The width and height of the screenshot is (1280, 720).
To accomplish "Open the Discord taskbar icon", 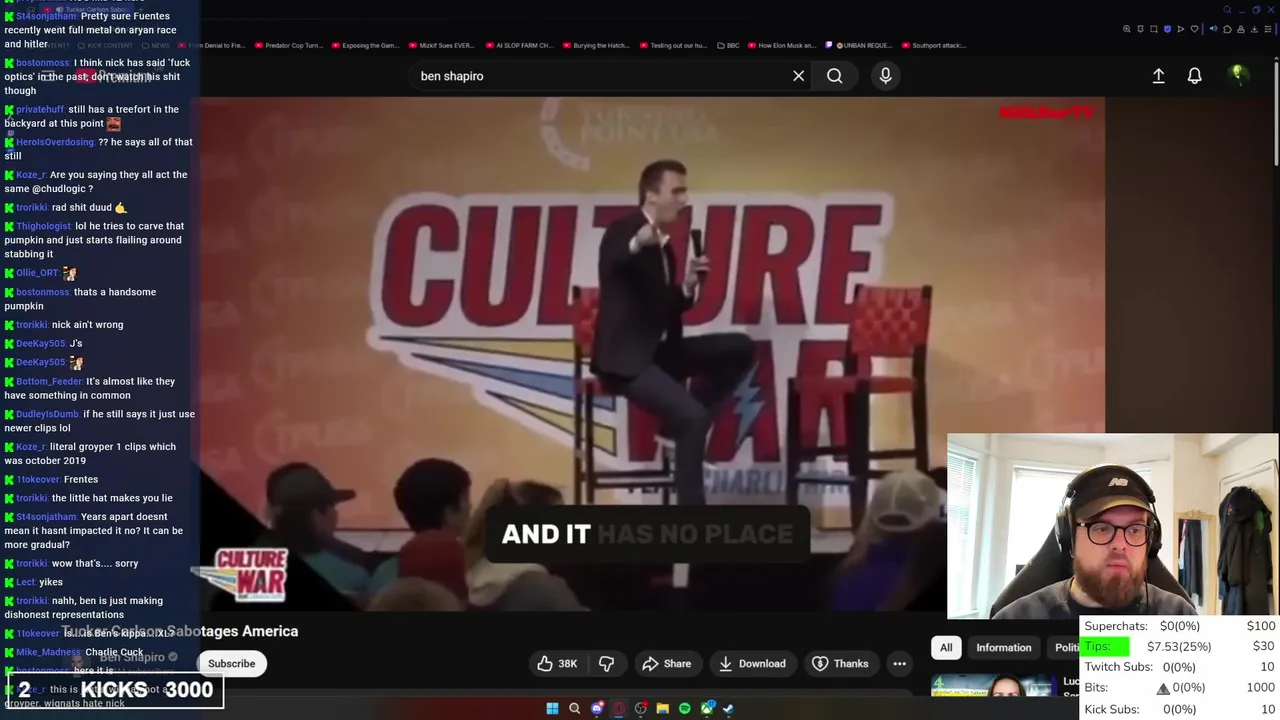I will click(597, 708).
